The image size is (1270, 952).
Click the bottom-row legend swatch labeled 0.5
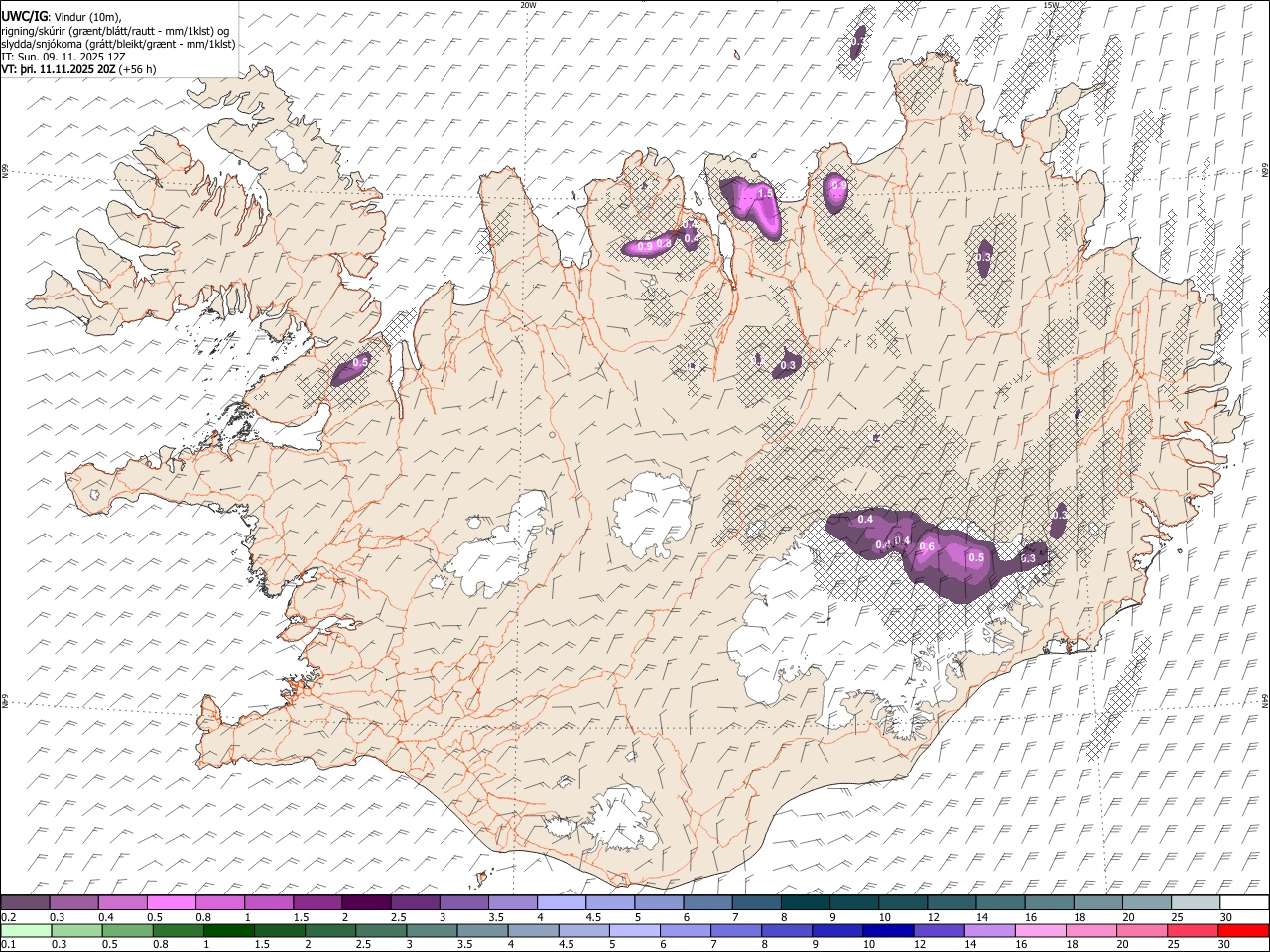pos(127,930)
